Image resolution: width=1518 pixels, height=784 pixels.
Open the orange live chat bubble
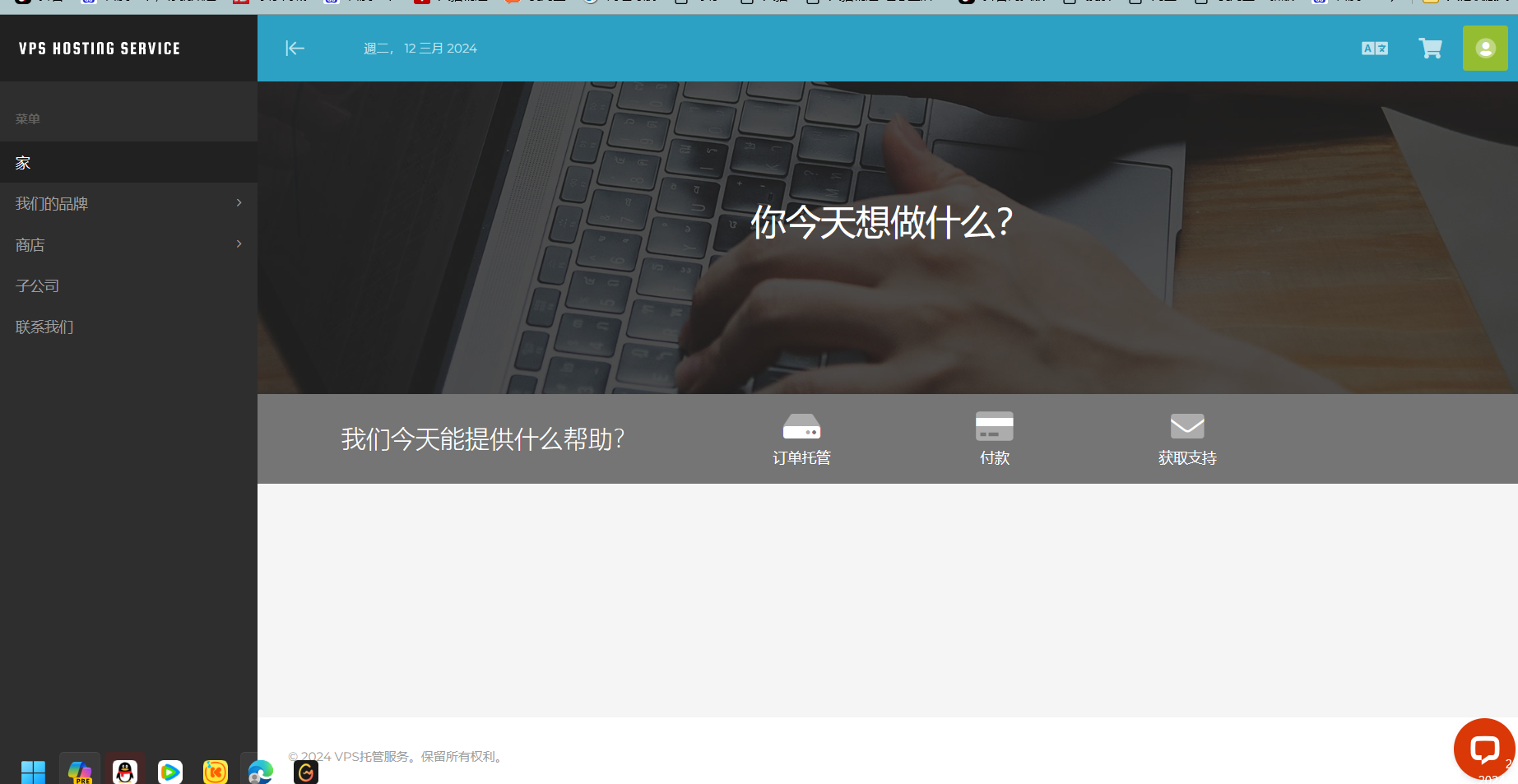(x=1483, y=749)
